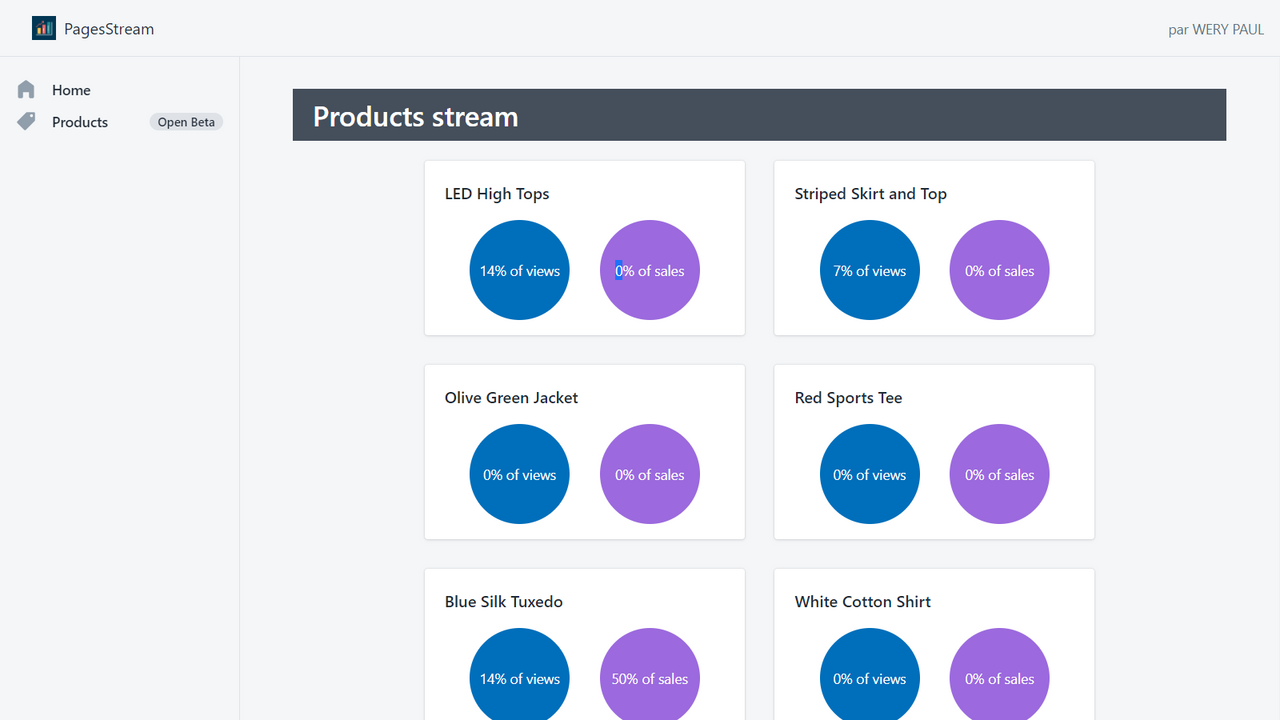Click White Cotton Shirt 0% of views circle
1280x720 pixels.
(x=870, y=674)
